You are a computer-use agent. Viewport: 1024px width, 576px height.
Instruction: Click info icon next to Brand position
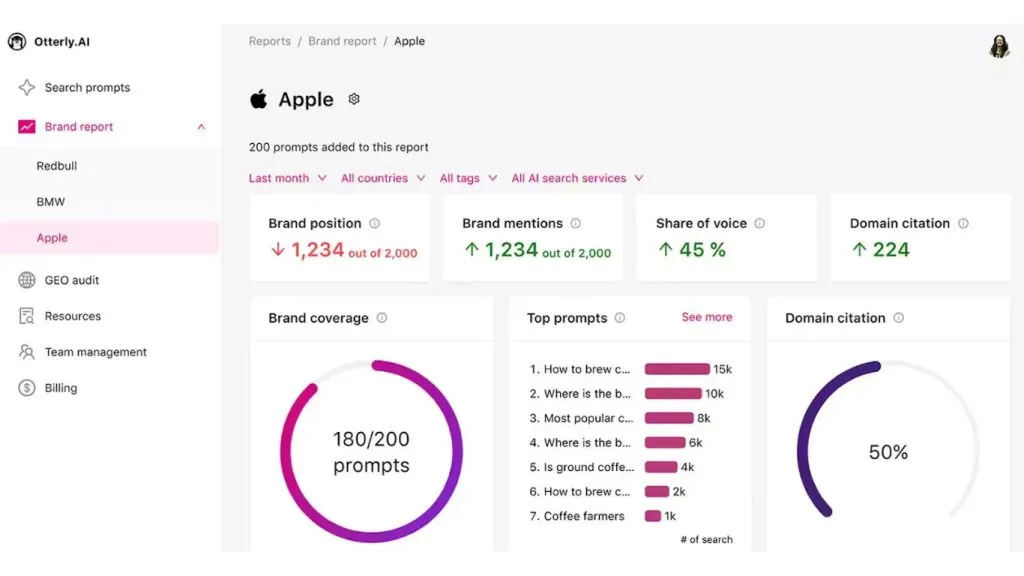[374, 223]
